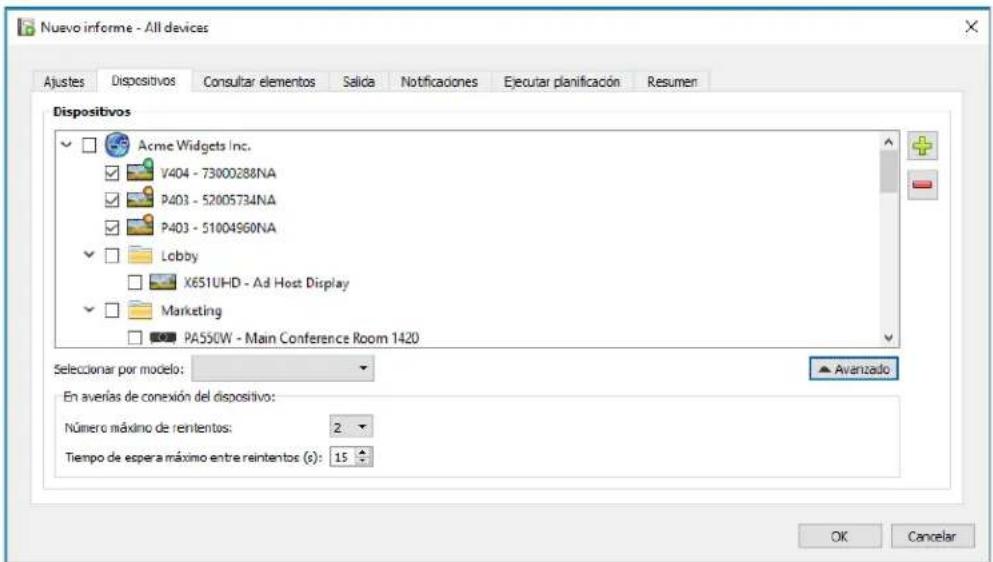Click the device list scroll up arrow
Viewport: 993px width, 562px height.
[889, 142]
